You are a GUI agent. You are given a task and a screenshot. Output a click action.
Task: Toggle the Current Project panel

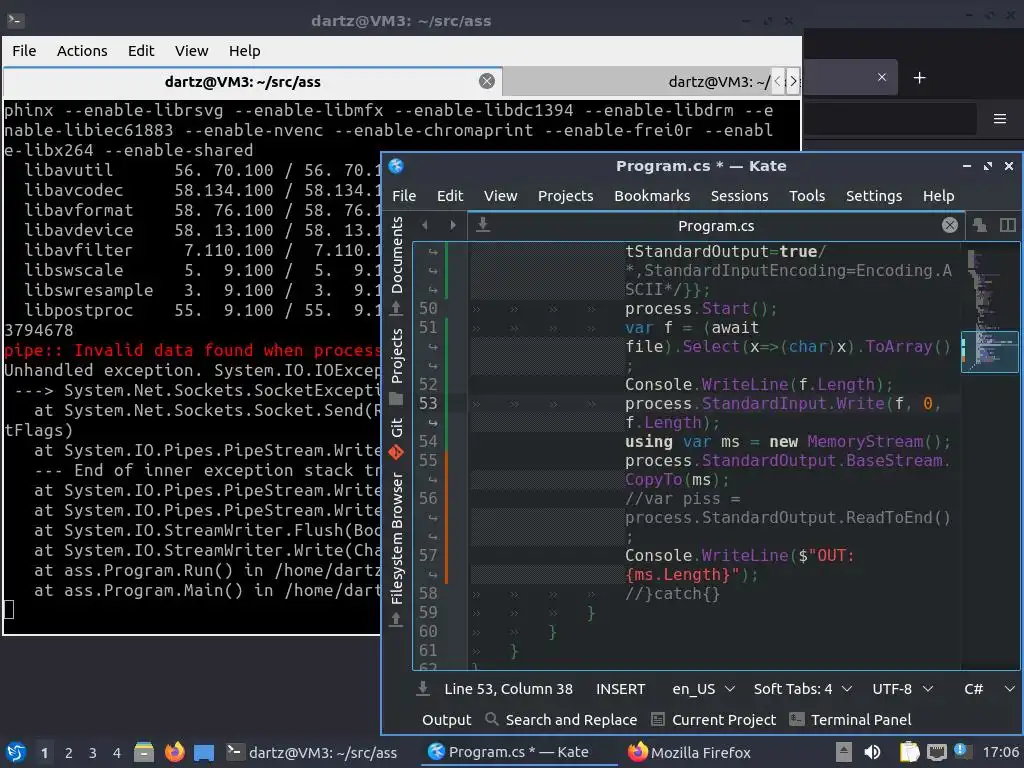714,720
